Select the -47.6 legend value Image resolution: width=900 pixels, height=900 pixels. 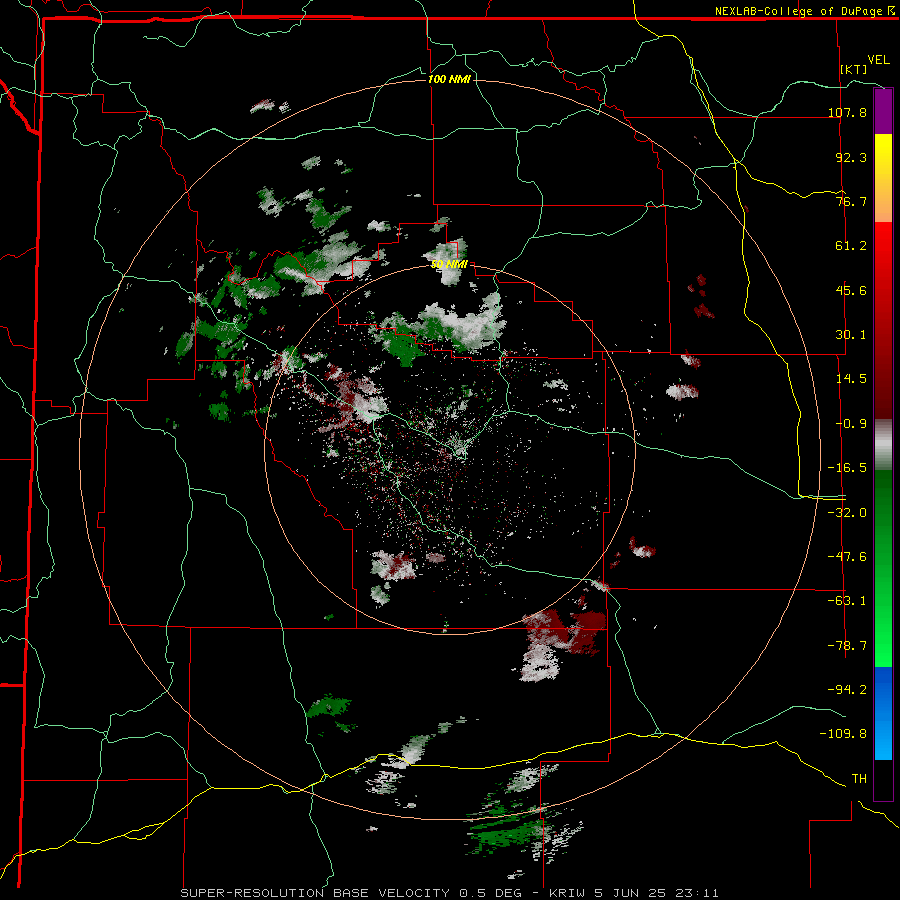[847, 557]
